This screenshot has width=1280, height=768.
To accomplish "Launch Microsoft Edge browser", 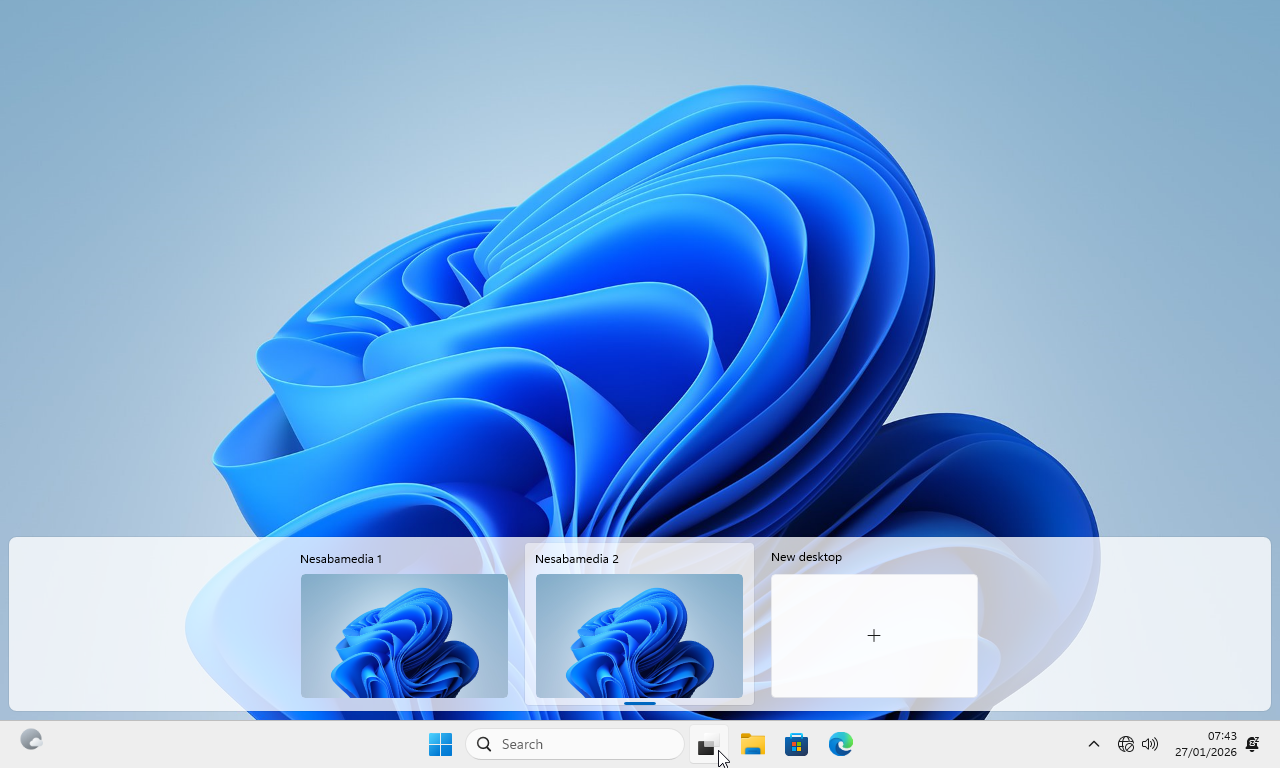I will pos(840,744).
